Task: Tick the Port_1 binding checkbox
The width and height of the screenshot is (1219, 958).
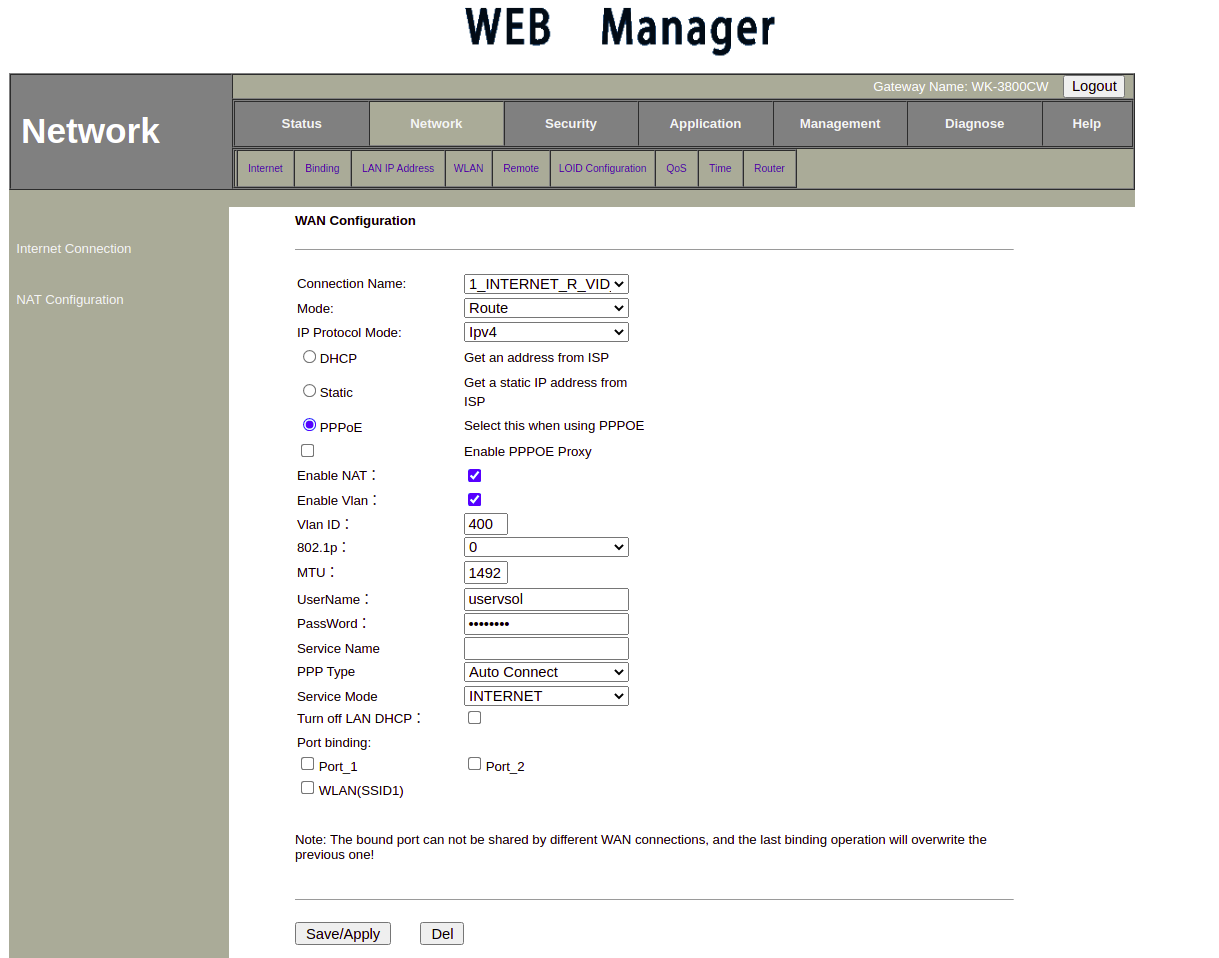Action: pyautogui.click(x=307, y=764)
